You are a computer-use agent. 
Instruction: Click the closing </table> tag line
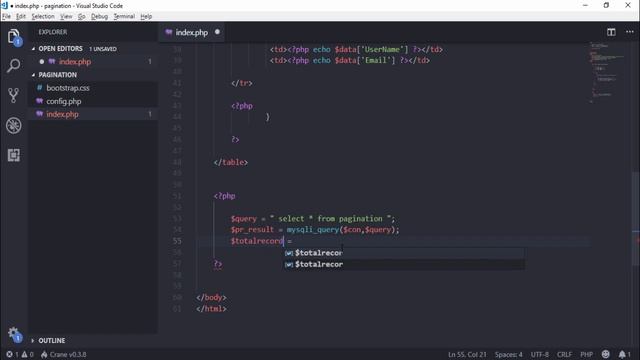(230, 162)
